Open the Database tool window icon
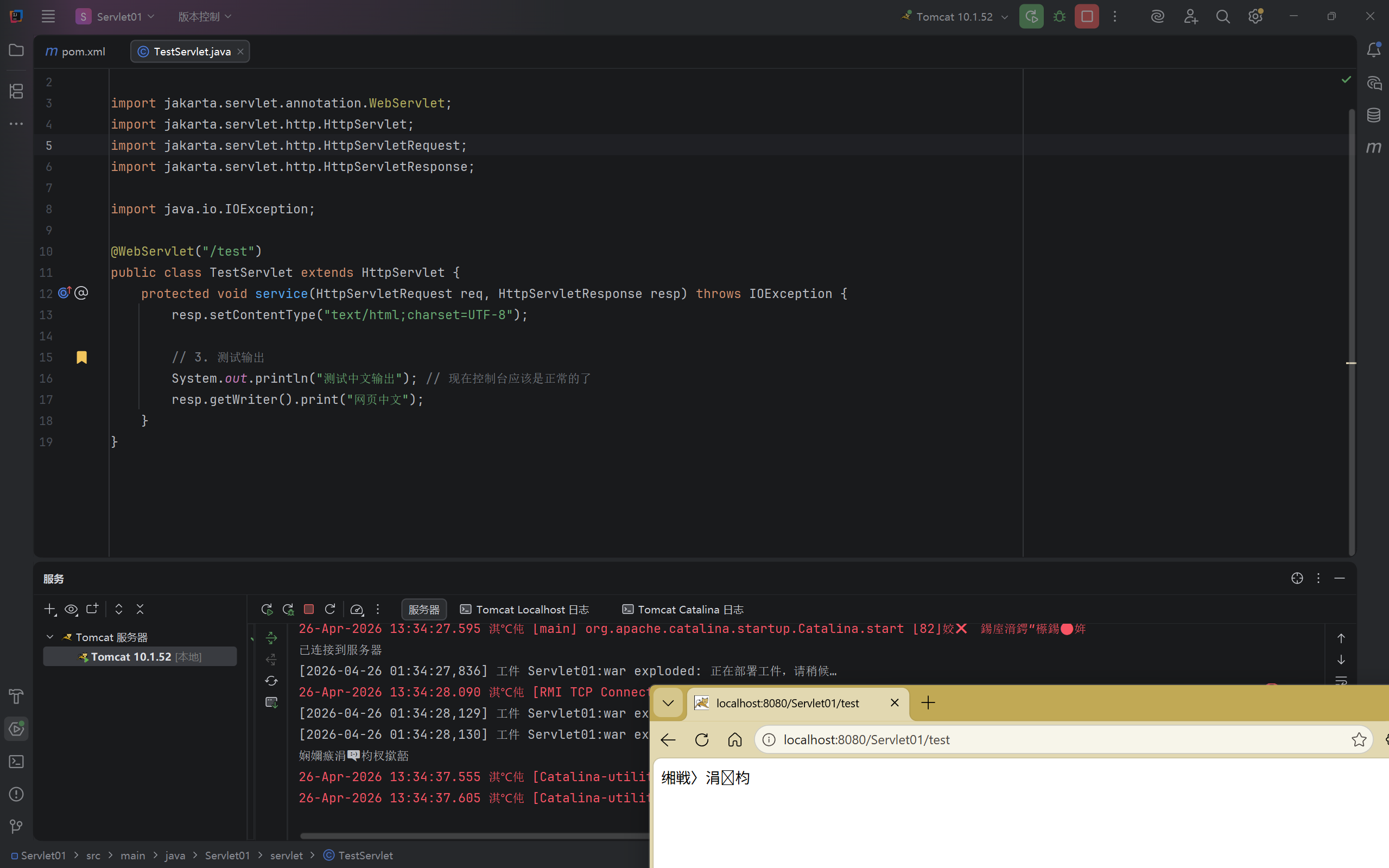Screen dimensions: 1389x868 (x=1373, y=115)
